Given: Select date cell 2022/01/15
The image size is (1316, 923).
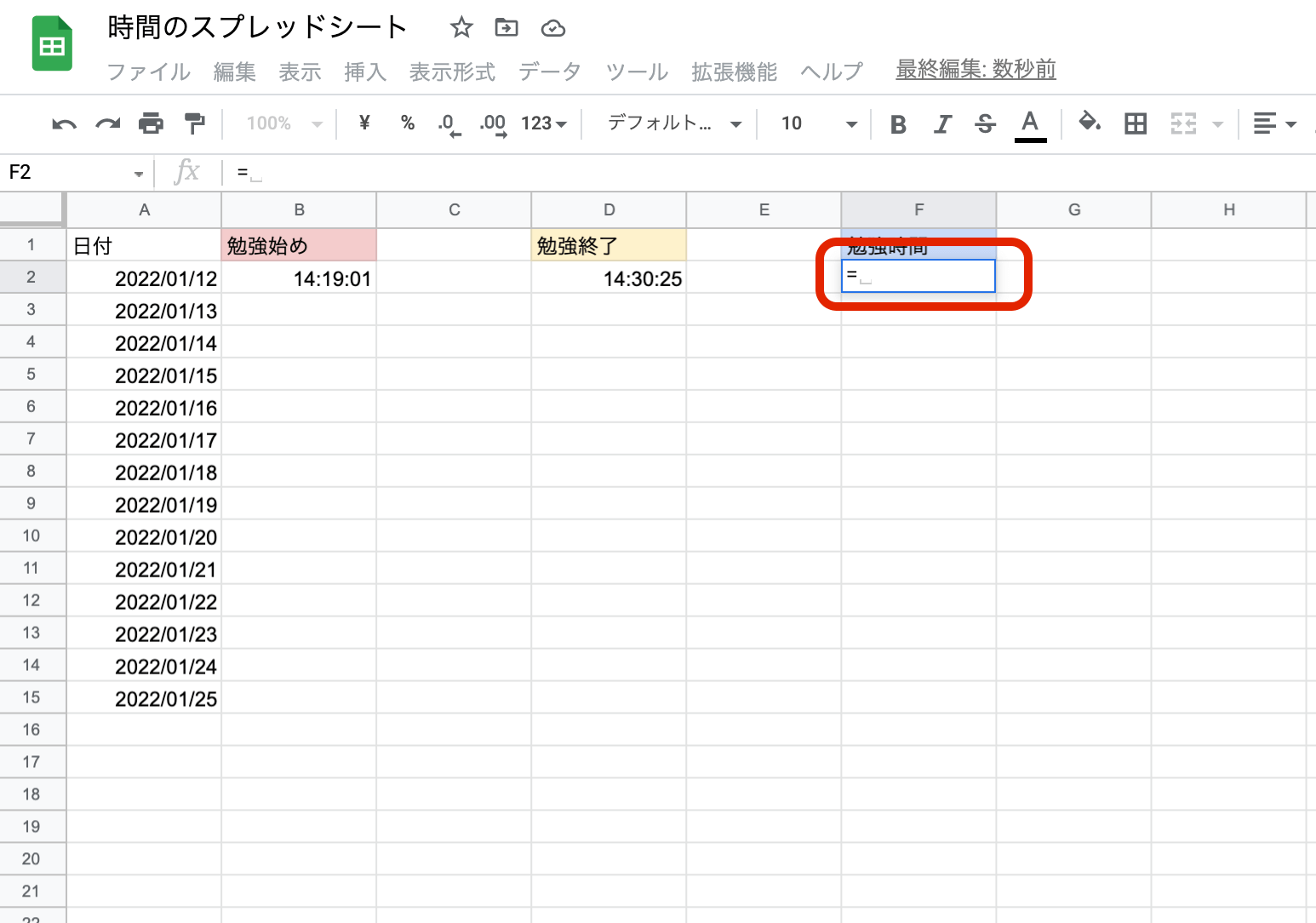Looking at the screenshot, I should (144, 375).
